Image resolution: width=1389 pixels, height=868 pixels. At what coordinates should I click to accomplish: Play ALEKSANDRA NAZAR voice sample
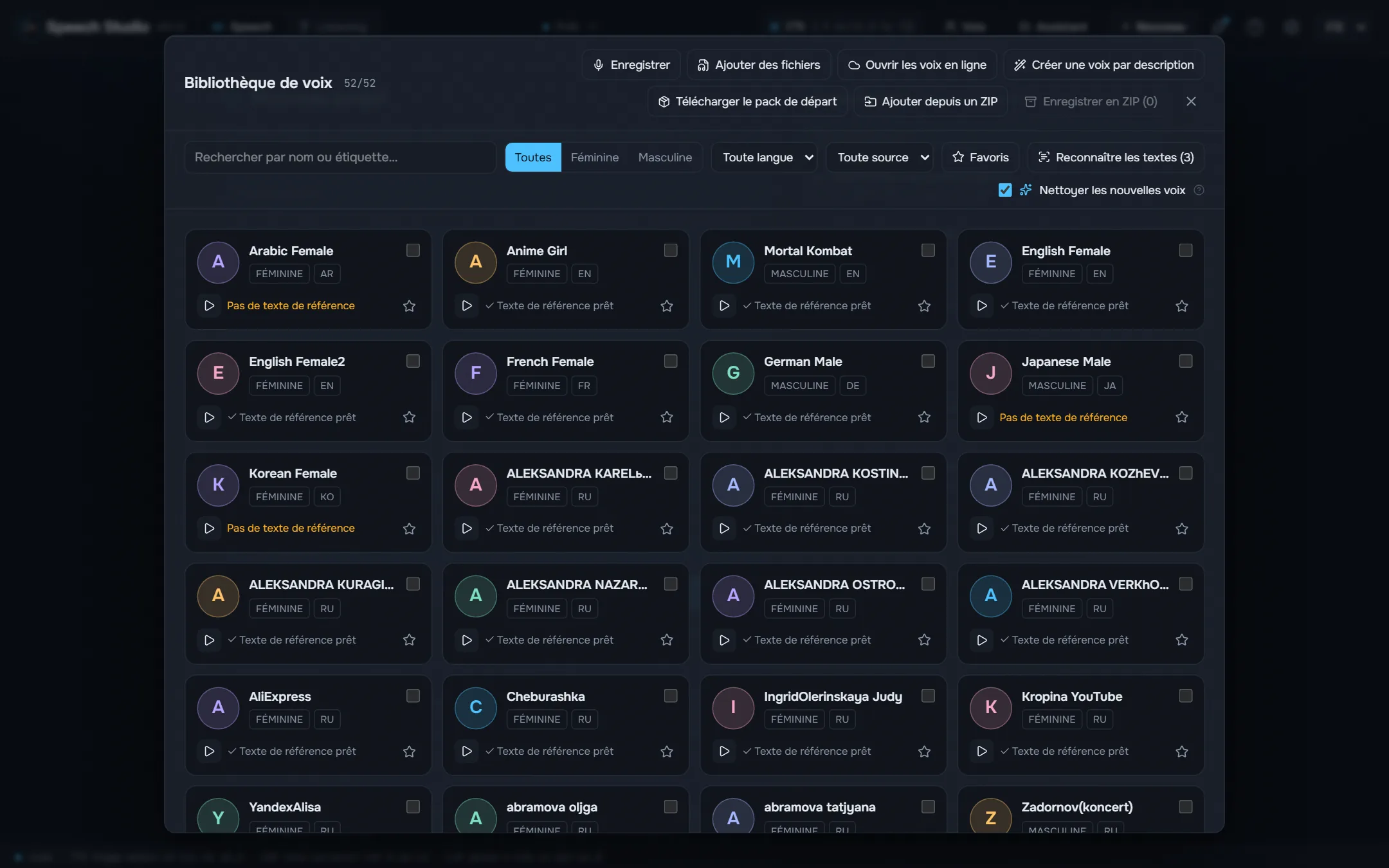(x=467, y=640)
